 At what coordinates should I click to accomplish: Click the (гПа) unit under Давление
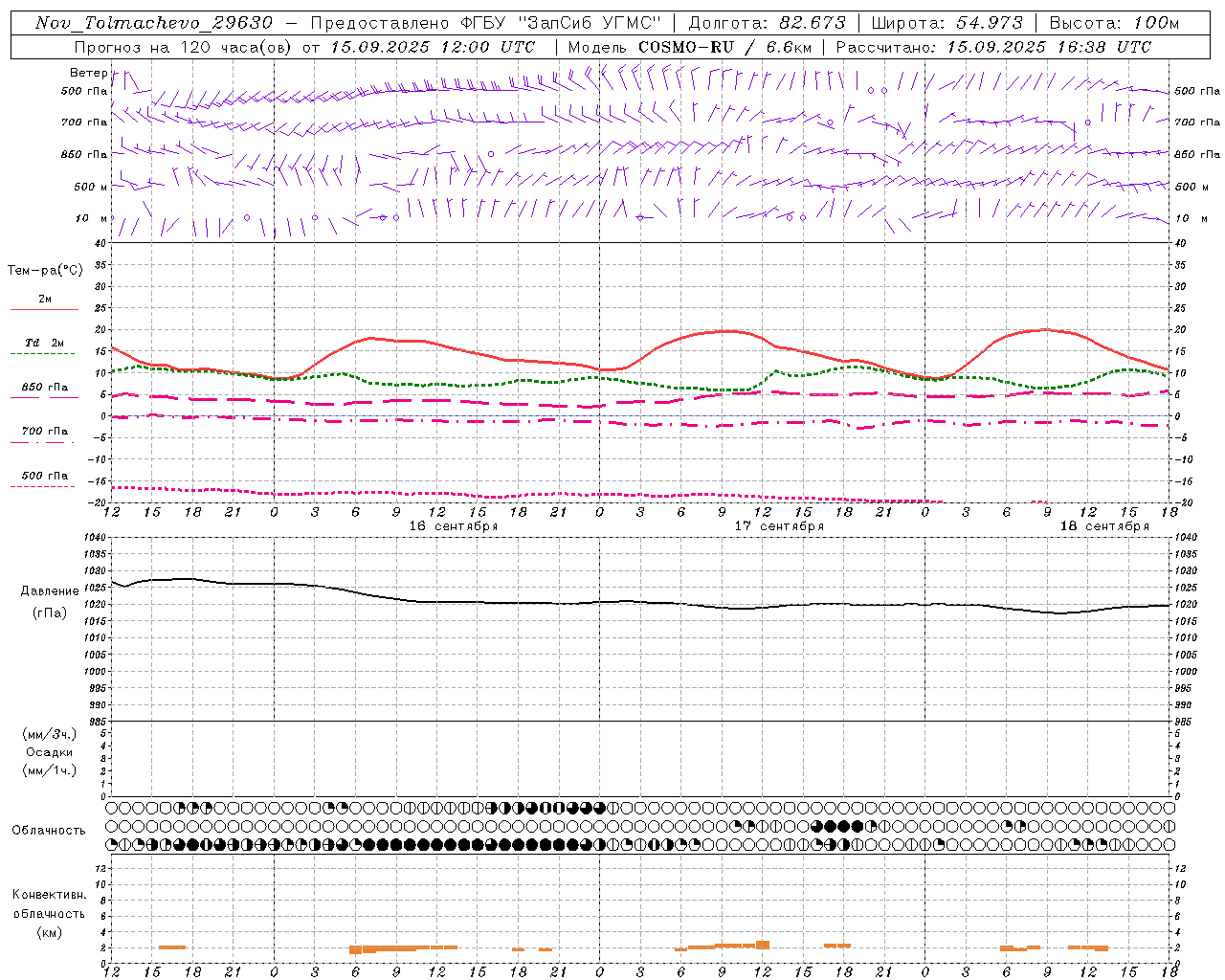50,613
